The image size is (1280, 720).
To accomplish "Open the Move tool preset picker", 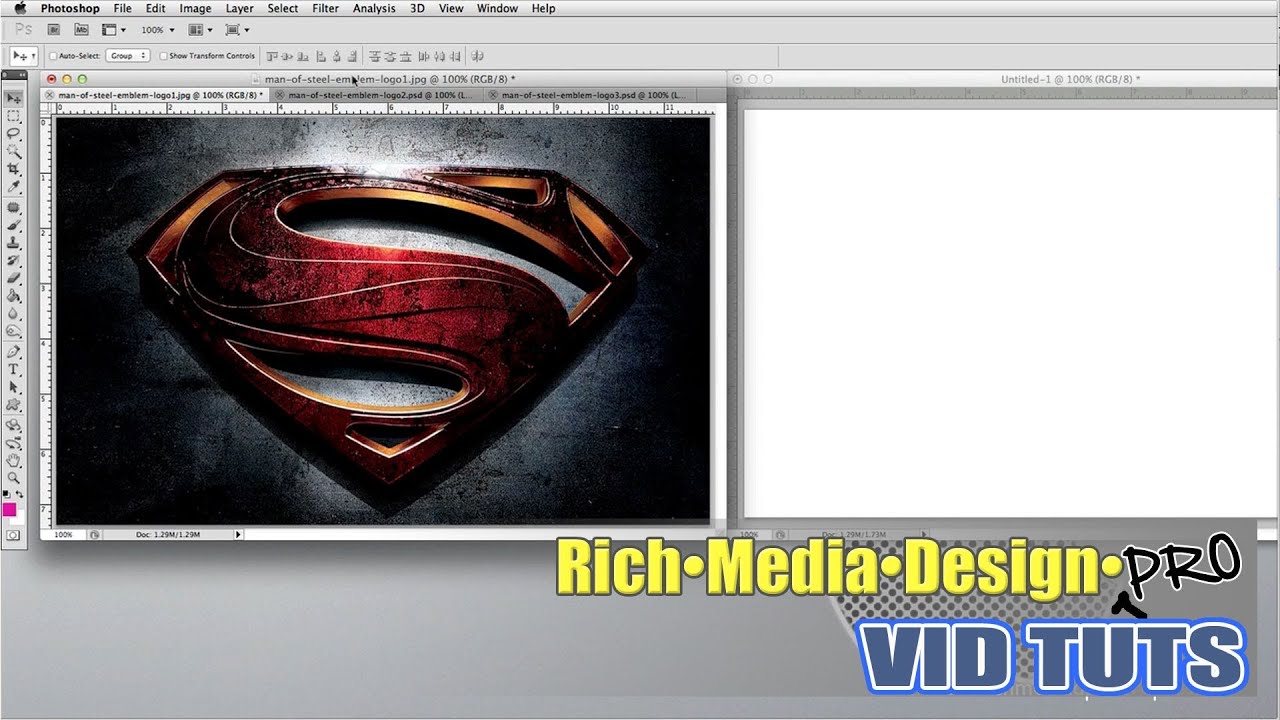I will coord(23,56).
